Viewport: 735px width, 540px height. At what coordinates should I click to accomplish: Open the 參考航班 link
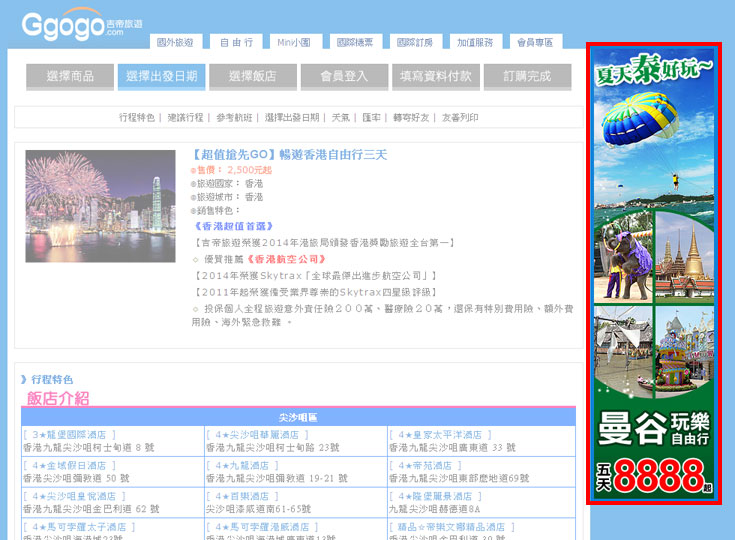[x=235, y=118]
